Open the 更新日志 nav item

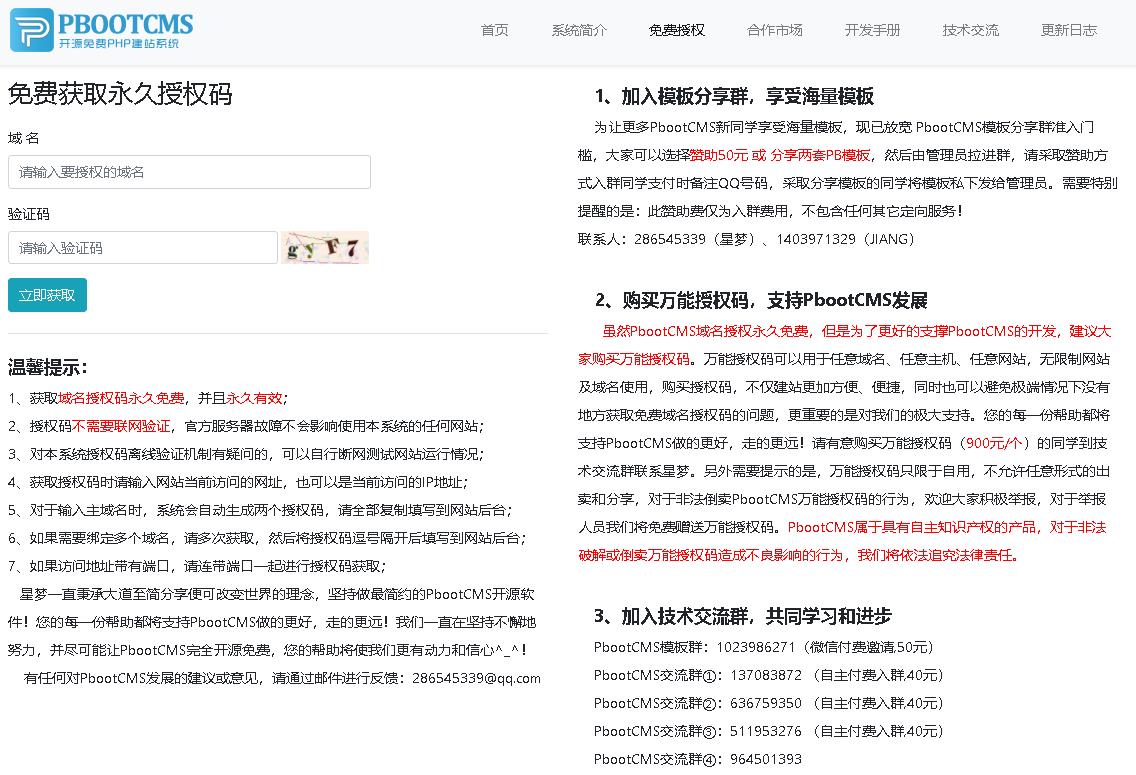tap(1069, 30)
